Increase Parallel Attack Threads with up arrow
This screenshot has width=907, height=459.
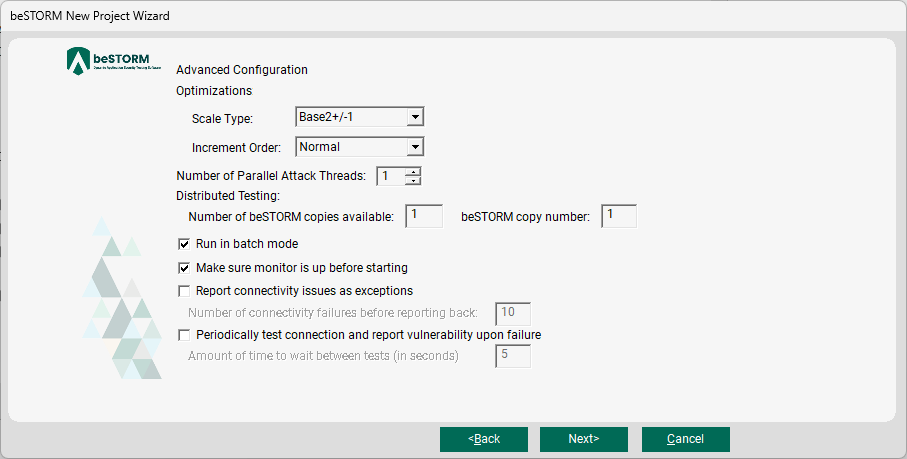412,172
